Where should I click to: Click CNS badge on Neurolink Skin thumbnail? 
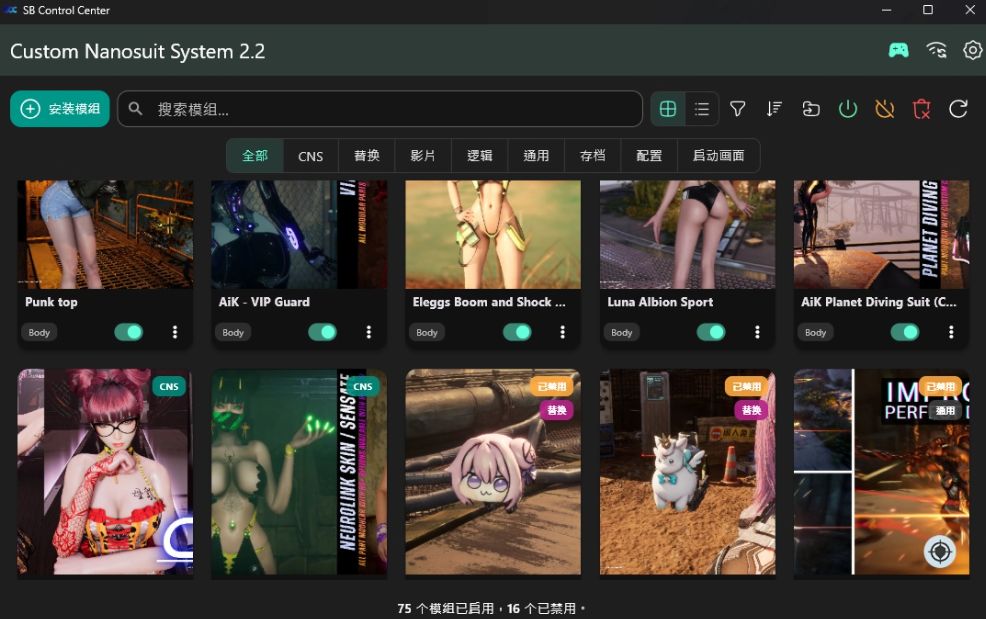tap(362, 386)
